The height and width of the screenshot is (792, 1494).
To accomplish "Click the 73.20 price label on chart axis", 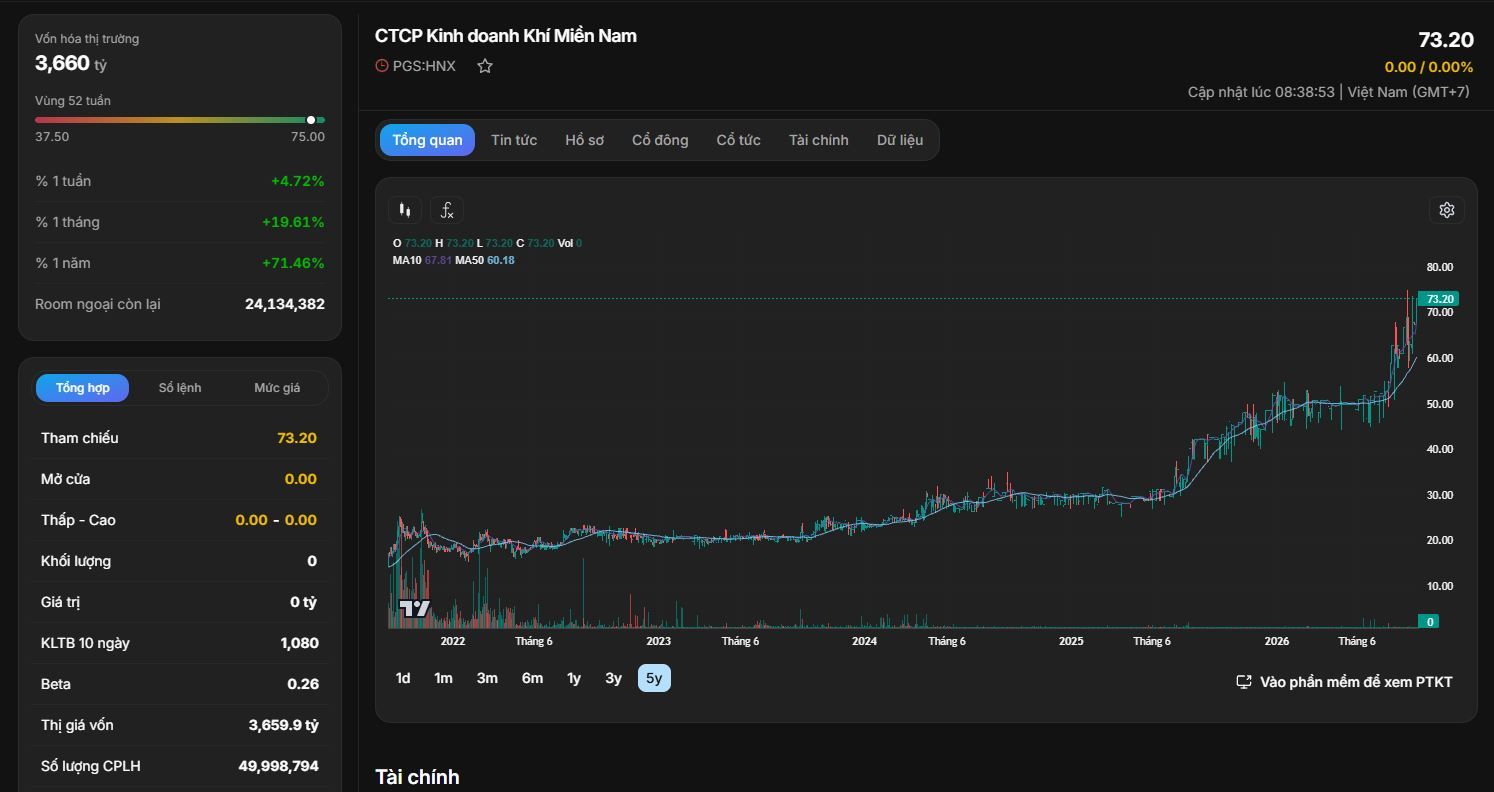I will coord(1439,299).
